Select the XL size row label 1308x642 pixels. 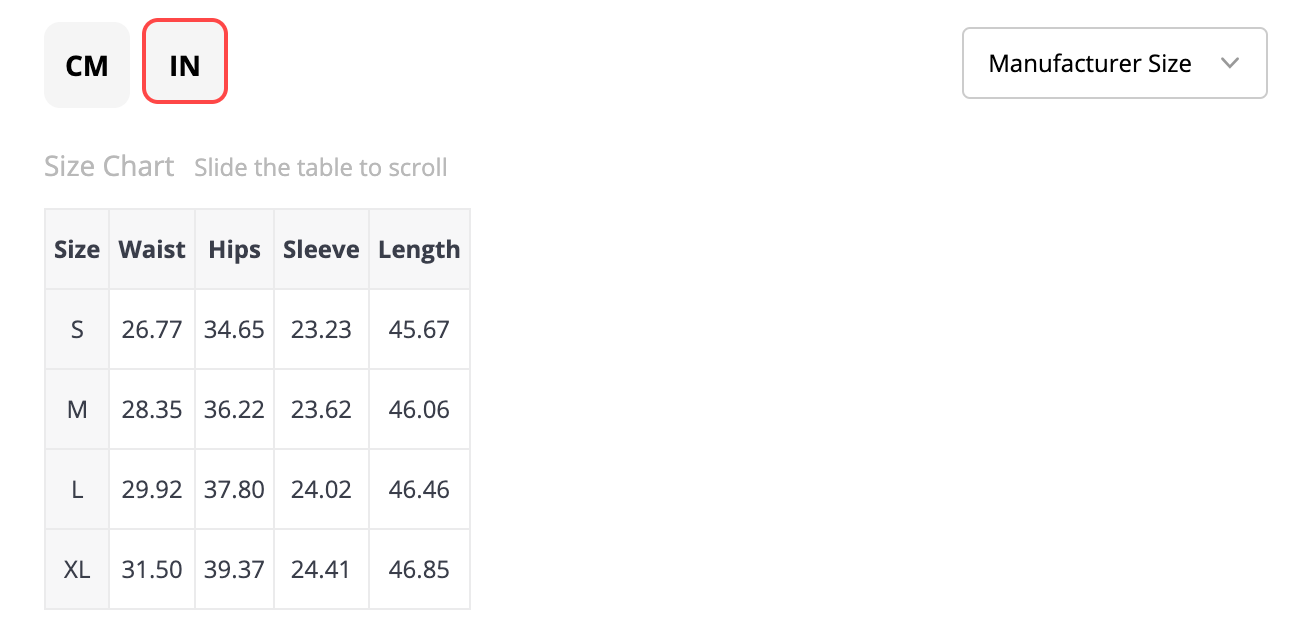coord(77,570)
